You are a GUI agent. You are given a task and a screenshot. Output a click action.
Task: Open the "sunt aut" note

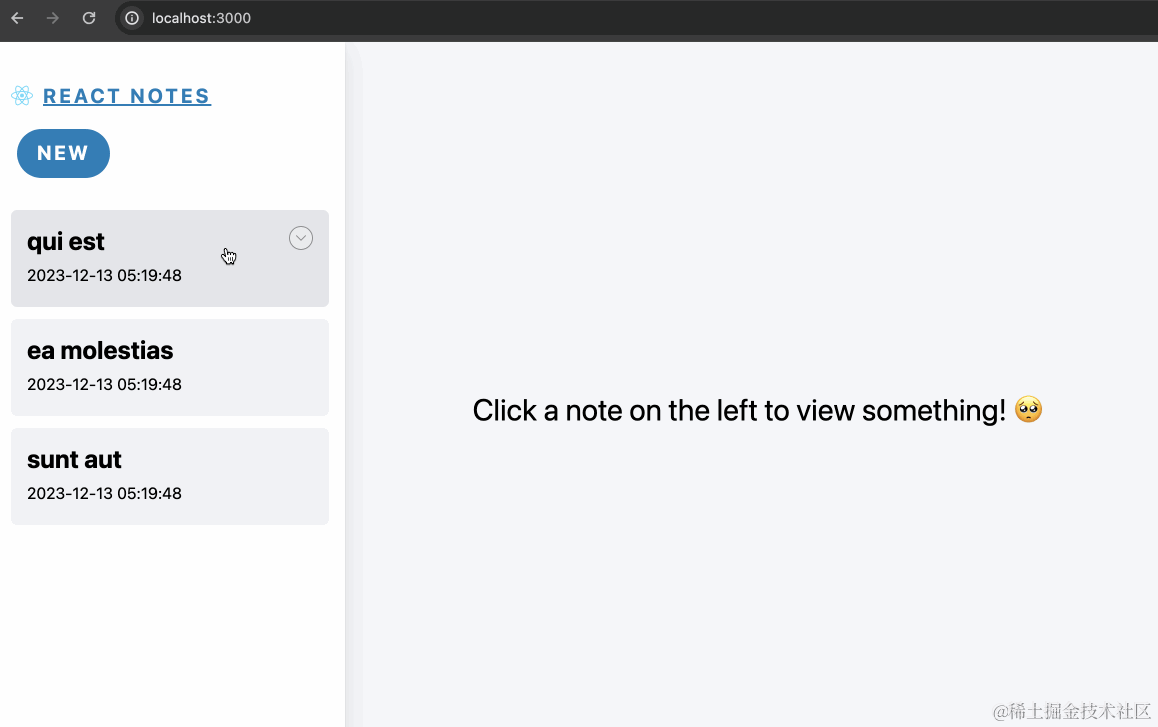(x=74, y=460)
